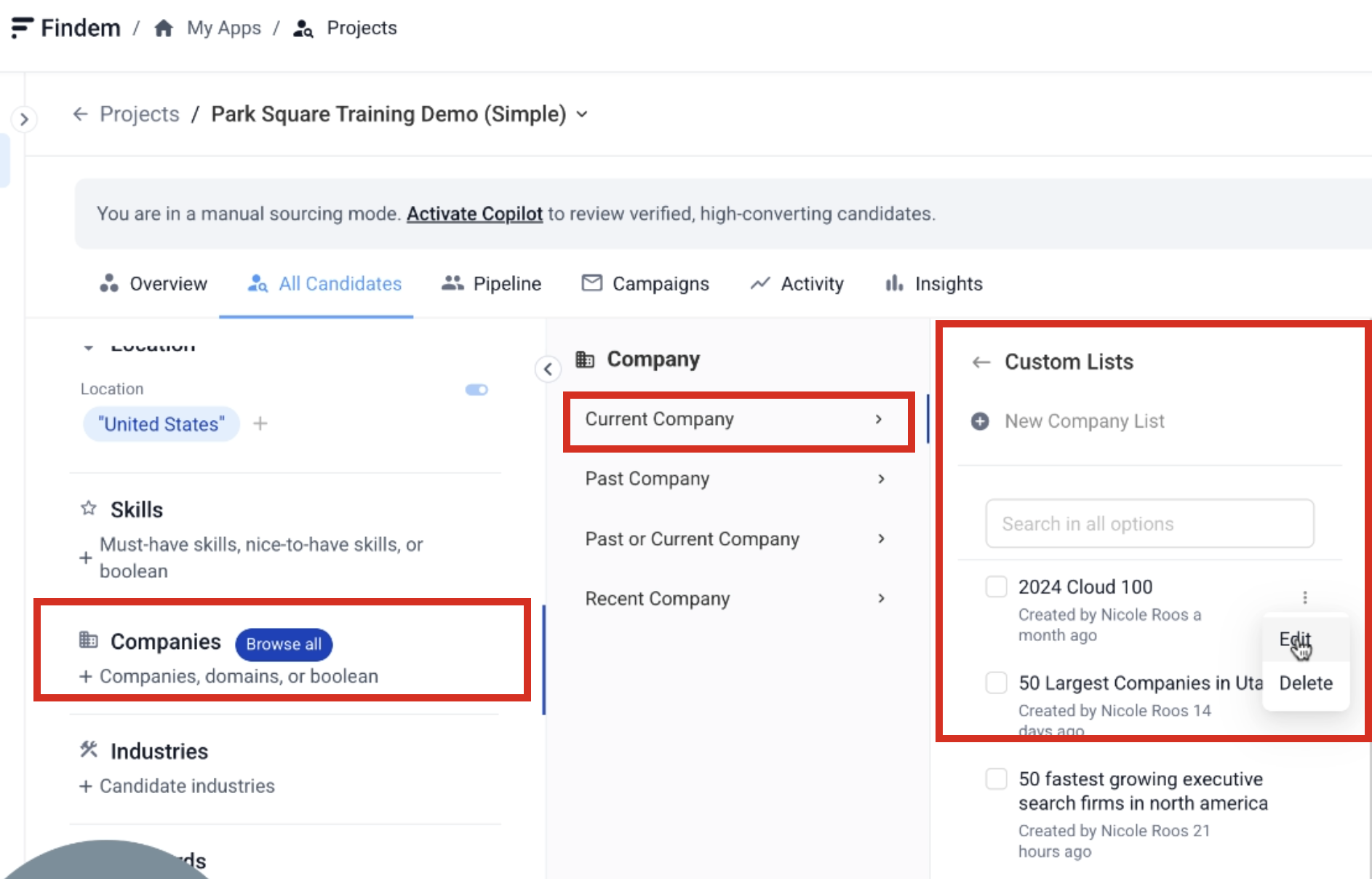Switch to the All Candidates tab
Screen dimensions: 1372x879
[324, 283]
